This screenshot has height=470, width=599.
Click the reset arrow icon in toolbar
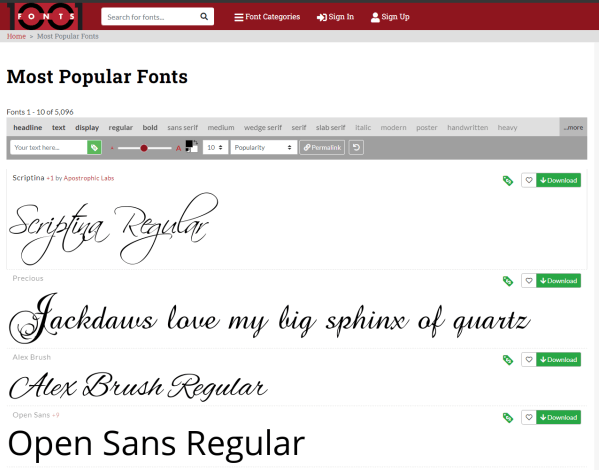(356, 147)
